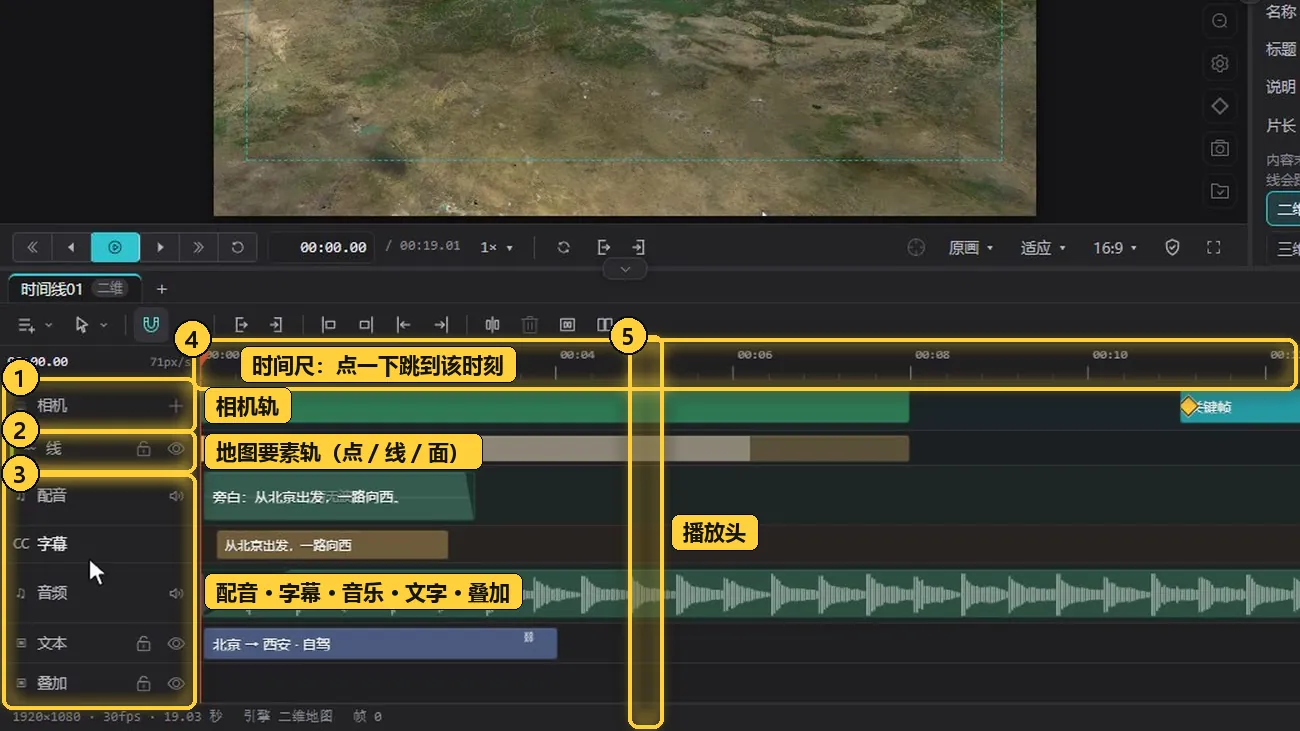Click the zoom-out magnifier icon beside the preview
The width and height of the screenshot is (1300, 731).
(x=1220, y=21)
